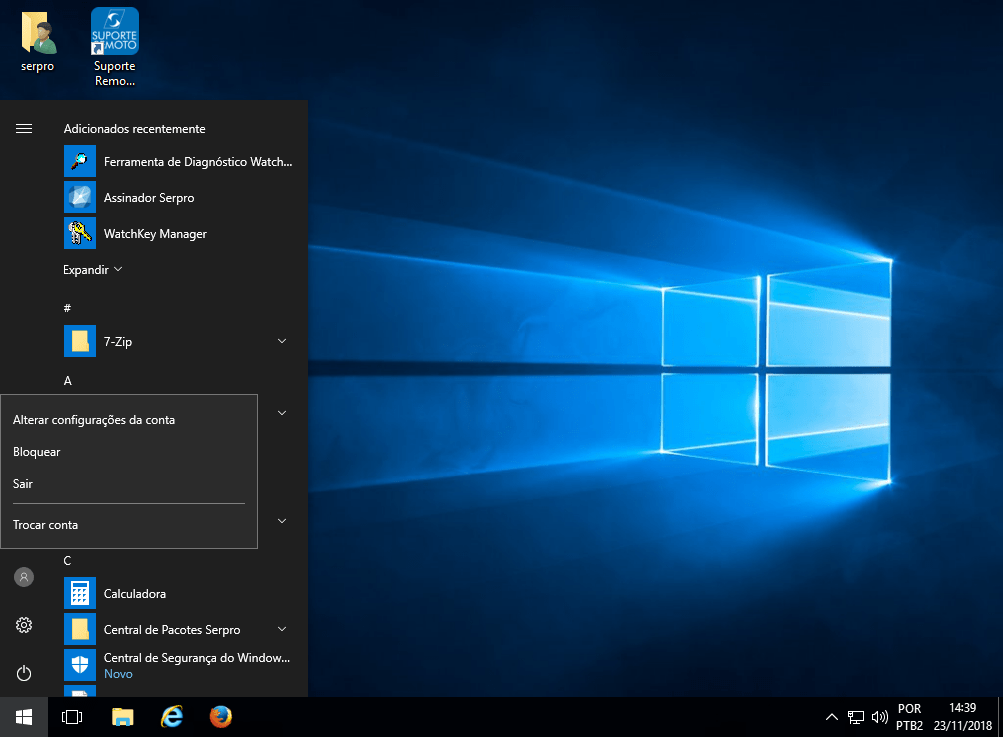Click Alterar configurações da conta

click(94, 420)
